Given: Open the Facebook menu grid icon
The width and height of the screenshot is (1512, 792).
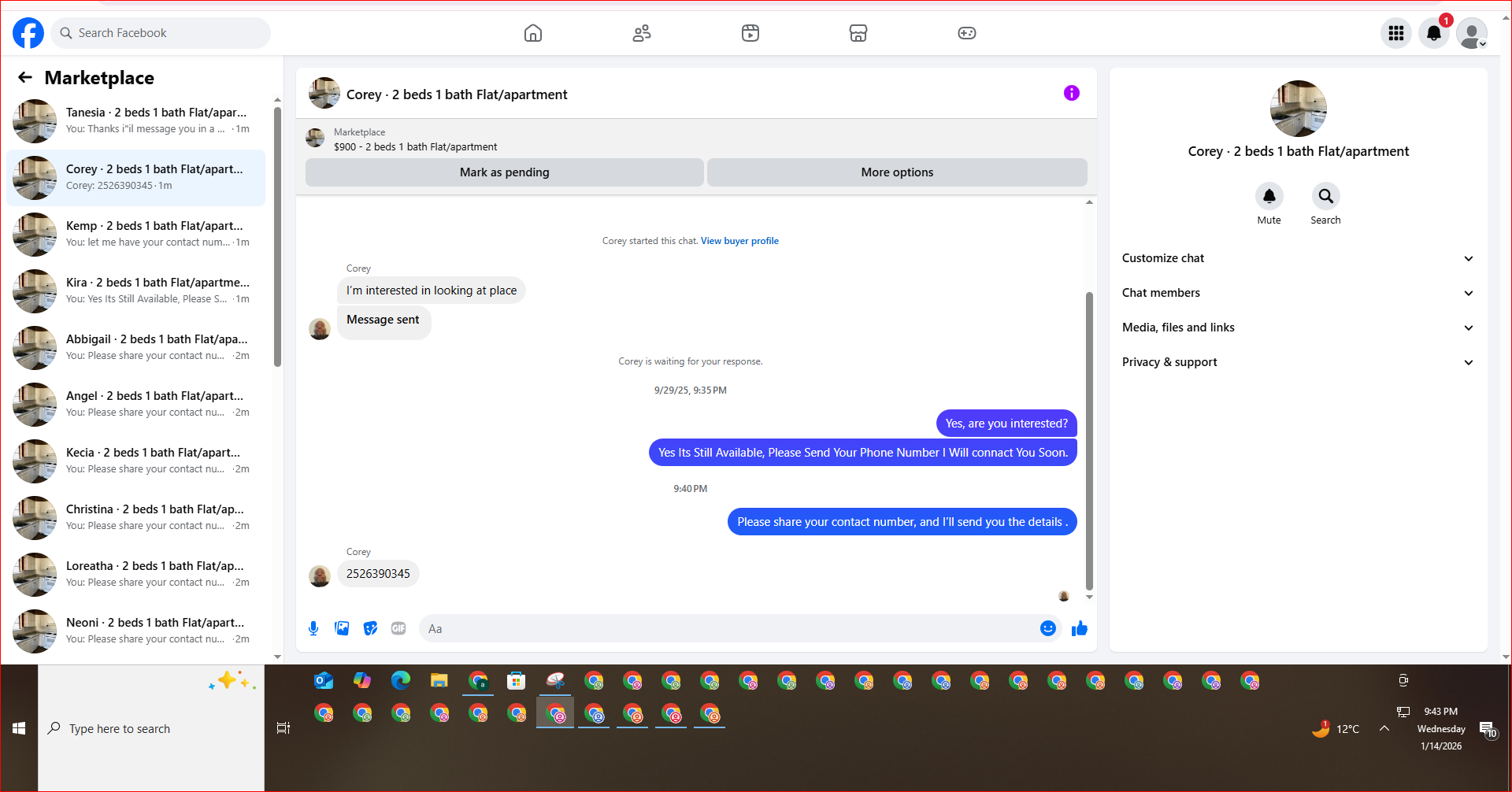Looking at the screenshot, I should pyautogui.click(x=1396, y=33).
